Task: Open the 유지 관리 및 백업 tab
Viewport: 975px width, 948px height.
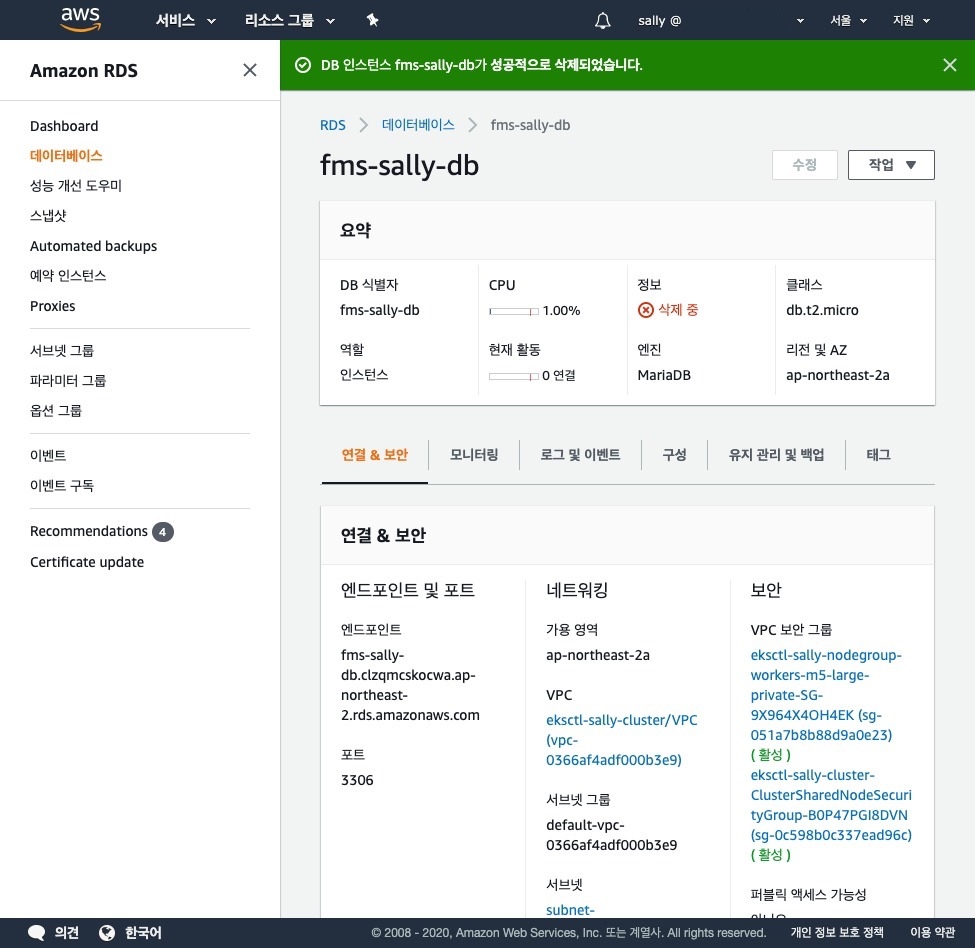Action: point(777,455)
